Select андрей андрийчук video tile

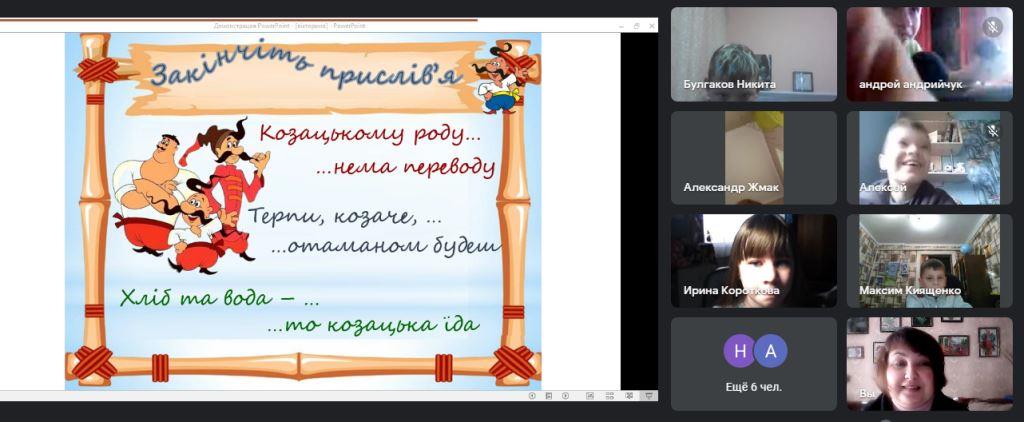[x=929, y=54]
